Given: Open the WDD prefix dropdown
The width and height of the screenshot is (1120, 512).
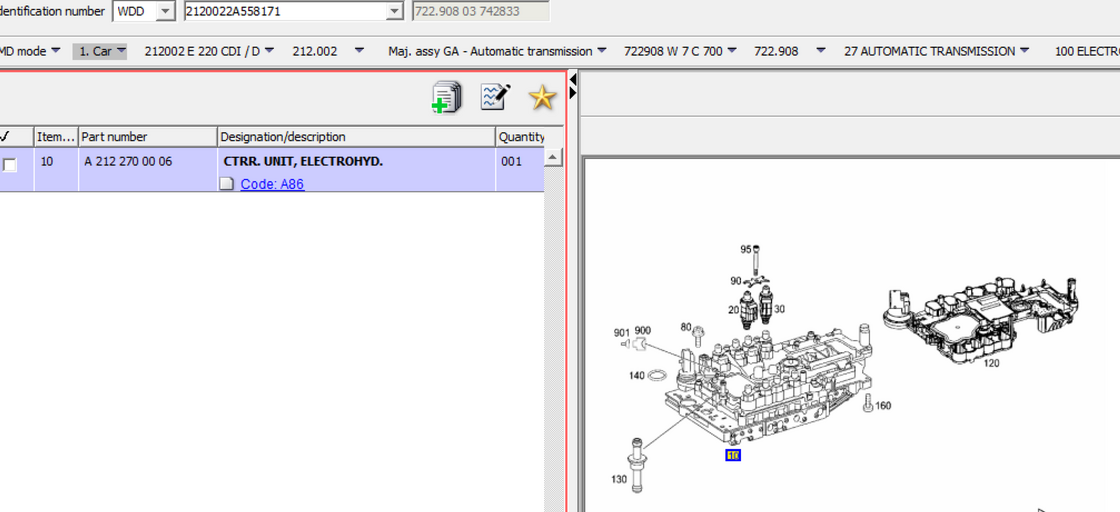Looking at the screenshot, I should [165, 12].
